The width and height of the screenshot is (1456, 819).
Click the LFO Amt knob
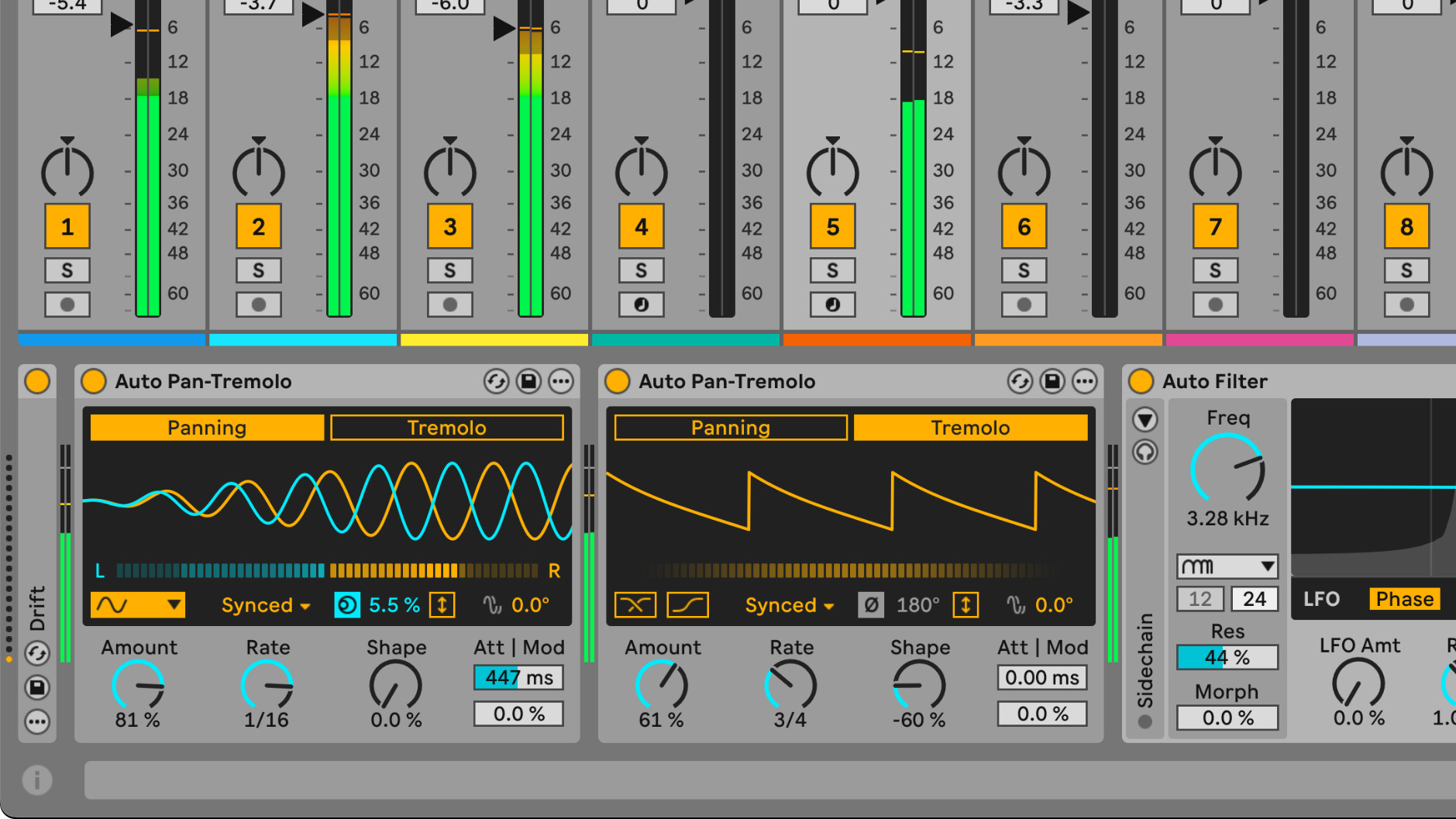tap(1358, 683)
